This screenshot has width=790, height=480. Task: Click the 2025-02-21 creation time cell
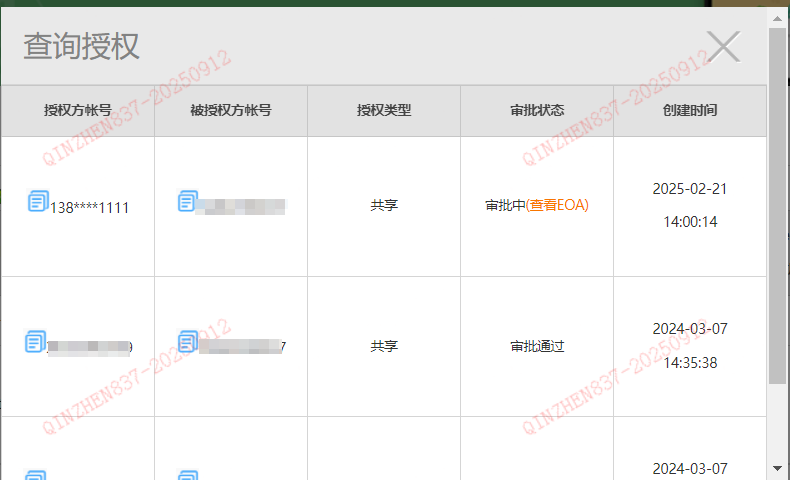pos(690,205)
